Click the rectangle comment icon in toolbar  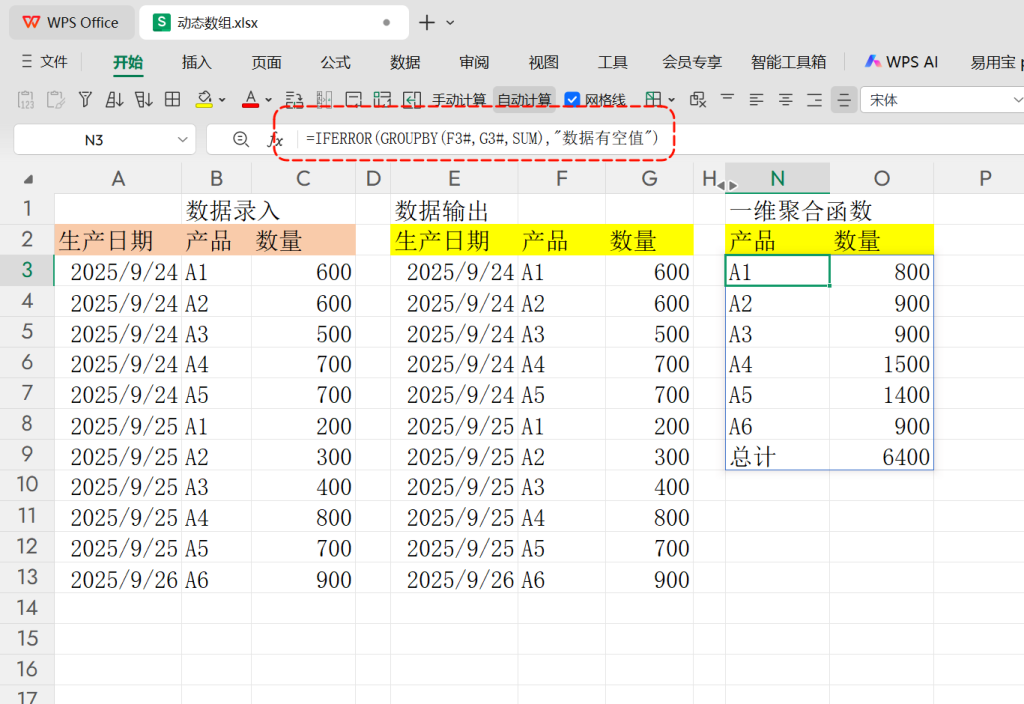[353, 100]
